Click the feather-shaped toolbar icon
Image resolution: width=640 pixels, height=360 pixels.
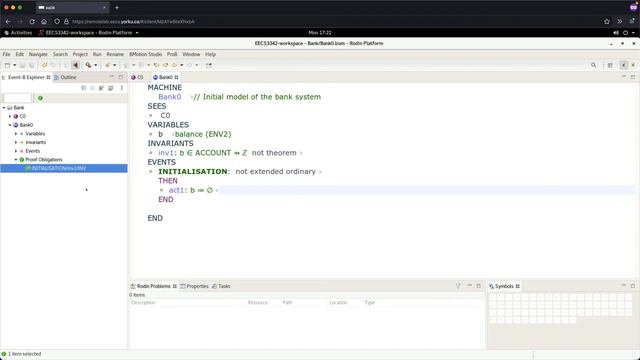(107, 65)
